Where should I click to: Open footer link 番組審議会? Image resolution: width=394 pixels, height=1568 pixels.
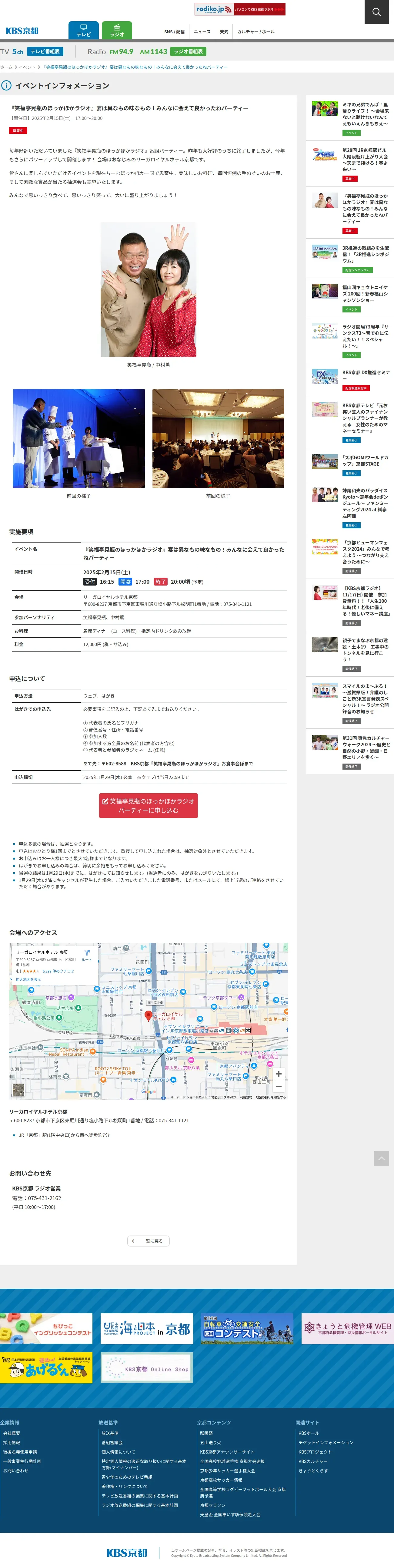pos(112,1443)
